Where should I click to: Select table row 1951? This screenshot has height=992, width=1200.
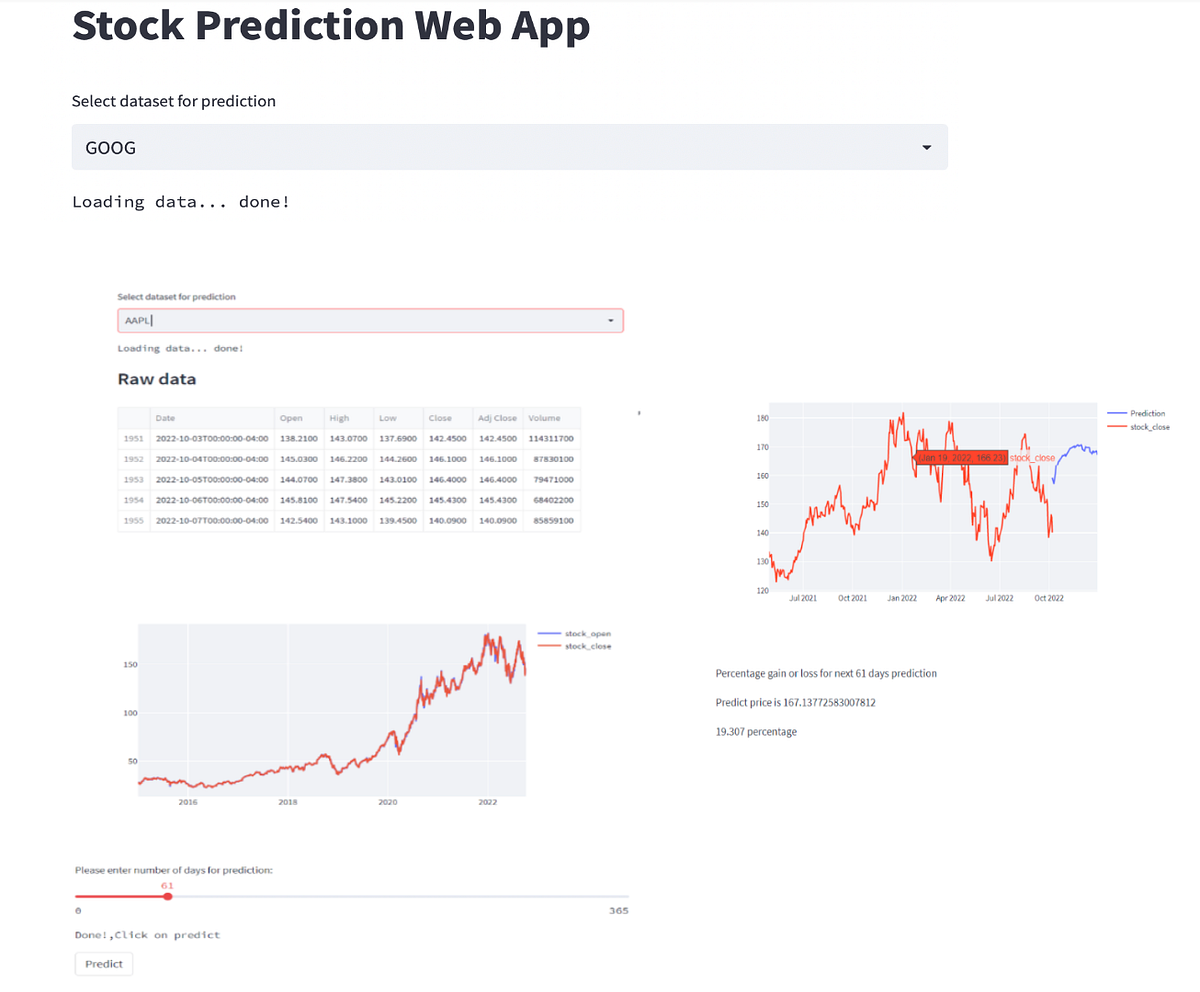click(x=134, y=439)
